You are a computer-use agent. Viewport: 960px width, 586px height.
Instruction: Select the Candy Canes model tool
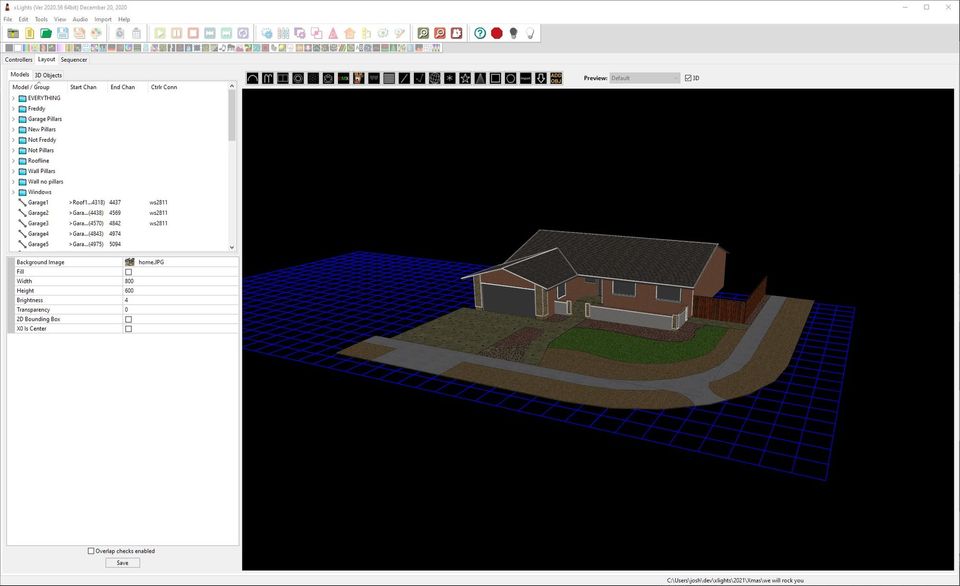[268, 78]
